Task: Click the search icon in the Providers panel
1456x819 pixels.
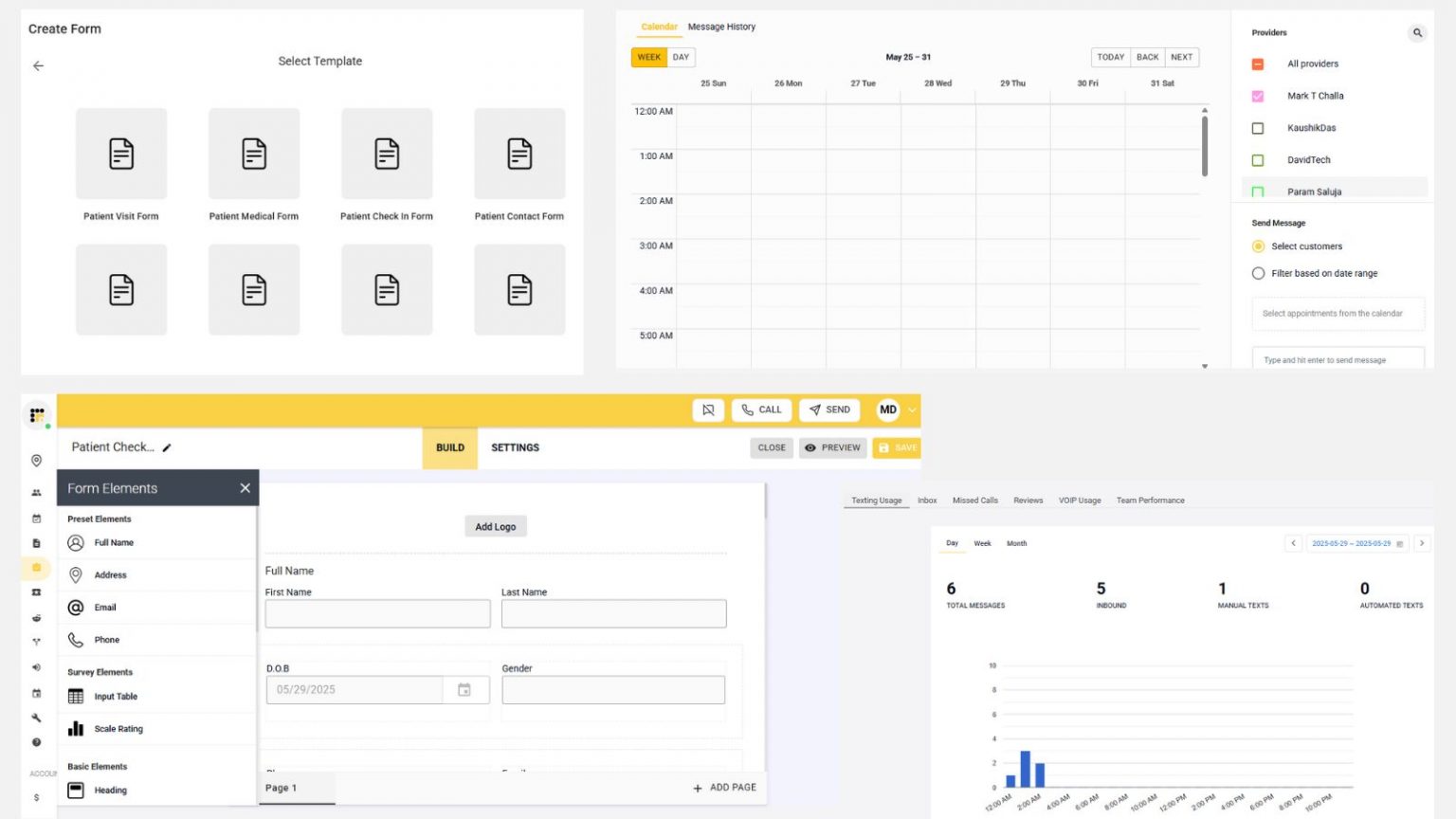Action: [1417, 32]
